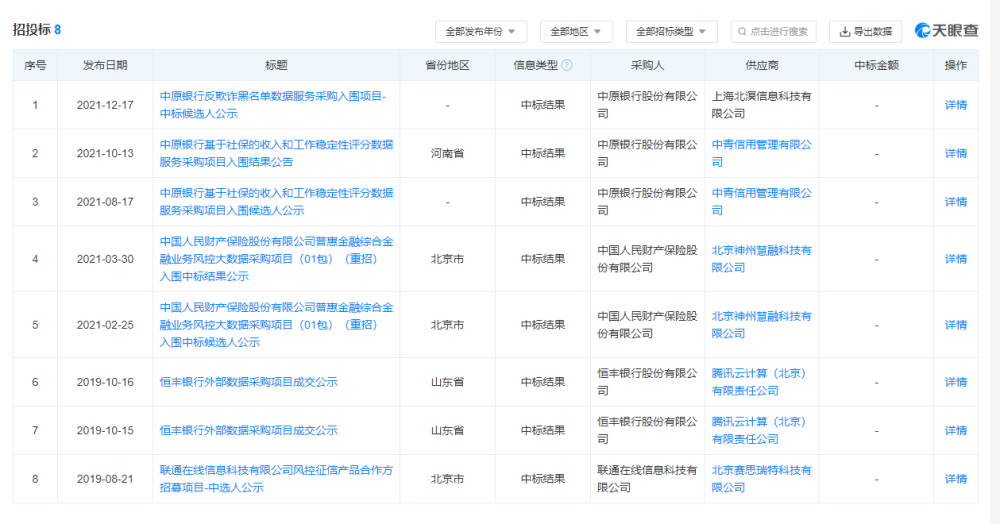Open supplier link 中青信用管理有限公司 in row 2

coord(761,153)
